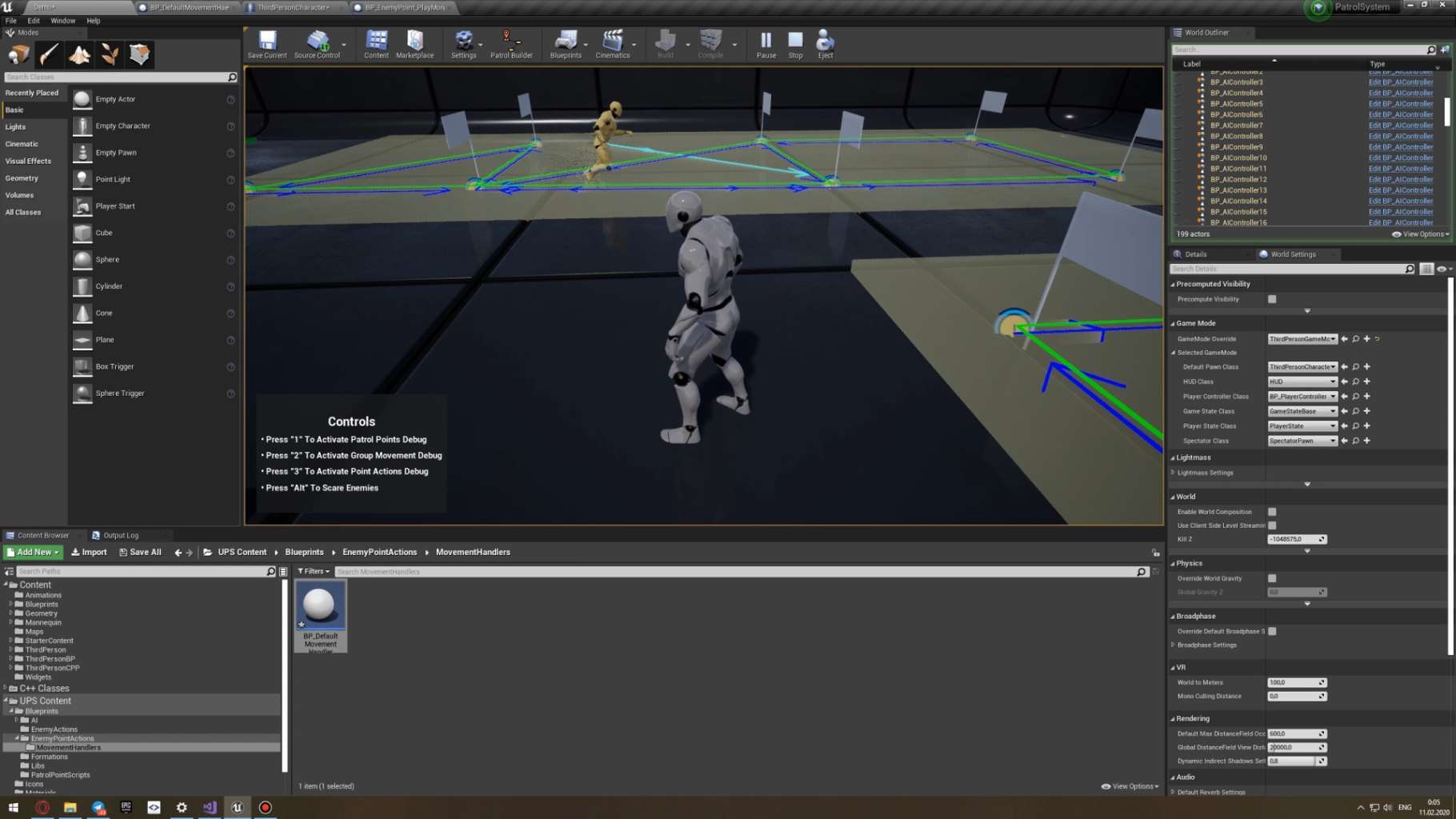Viewport: 1456px width, 819px height.
Task: Toggle Override World Gravity checkbox
Action: pyautogui.click(x=1272, y=578)
